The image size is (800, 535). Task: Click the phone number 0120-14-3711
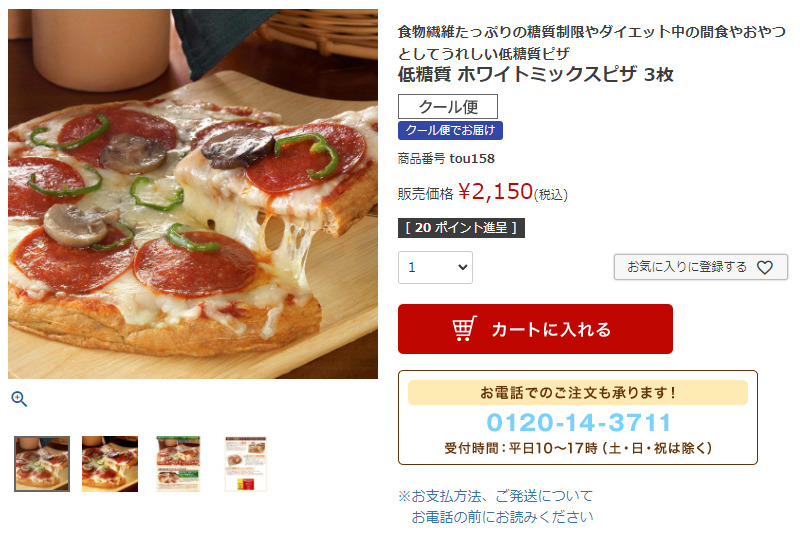(x=578, y=422)
